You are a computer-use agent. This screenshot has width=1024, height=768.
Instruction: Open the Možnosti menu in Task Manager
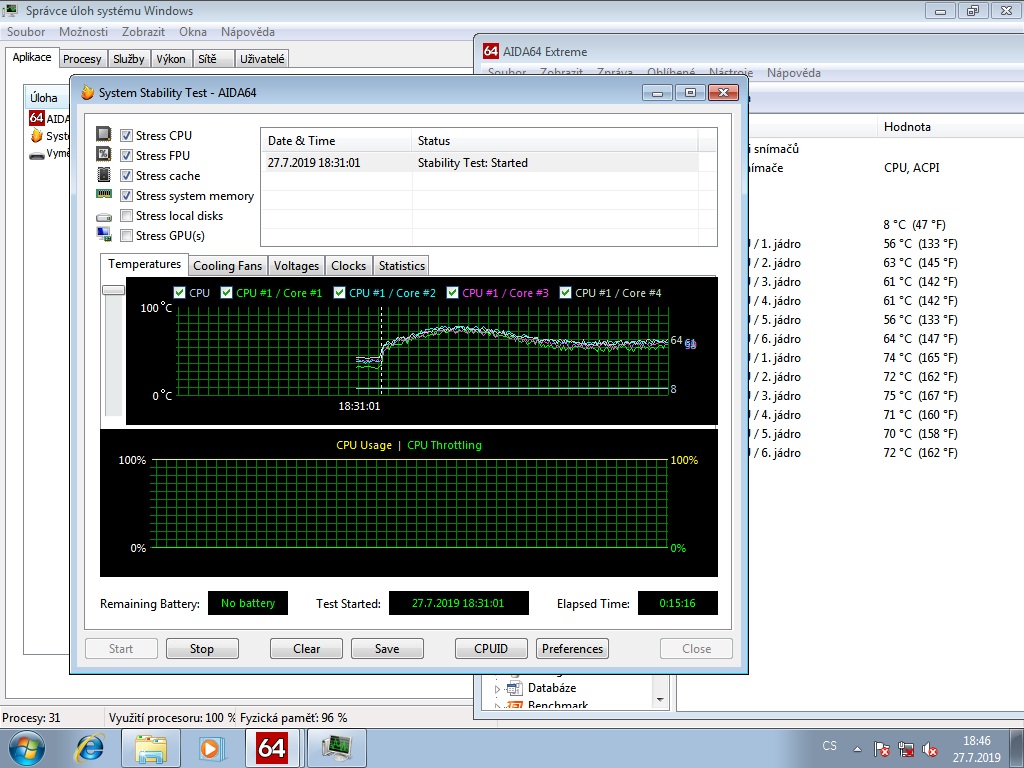coord(83,32)
